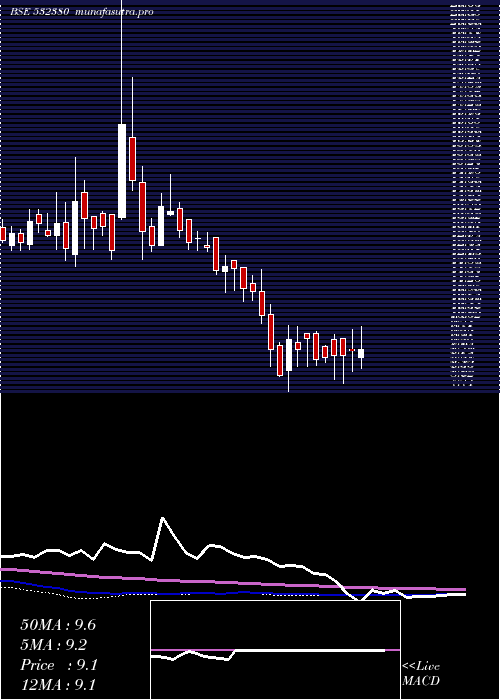The image size is (500, 700).
Task: Click the peak of white indicator line
Action: pyautogui.click(x=163, y=518)
